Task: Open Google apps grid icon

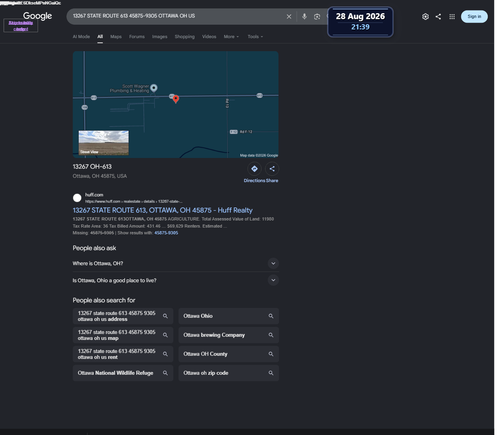Action: (x=452, y=16)
